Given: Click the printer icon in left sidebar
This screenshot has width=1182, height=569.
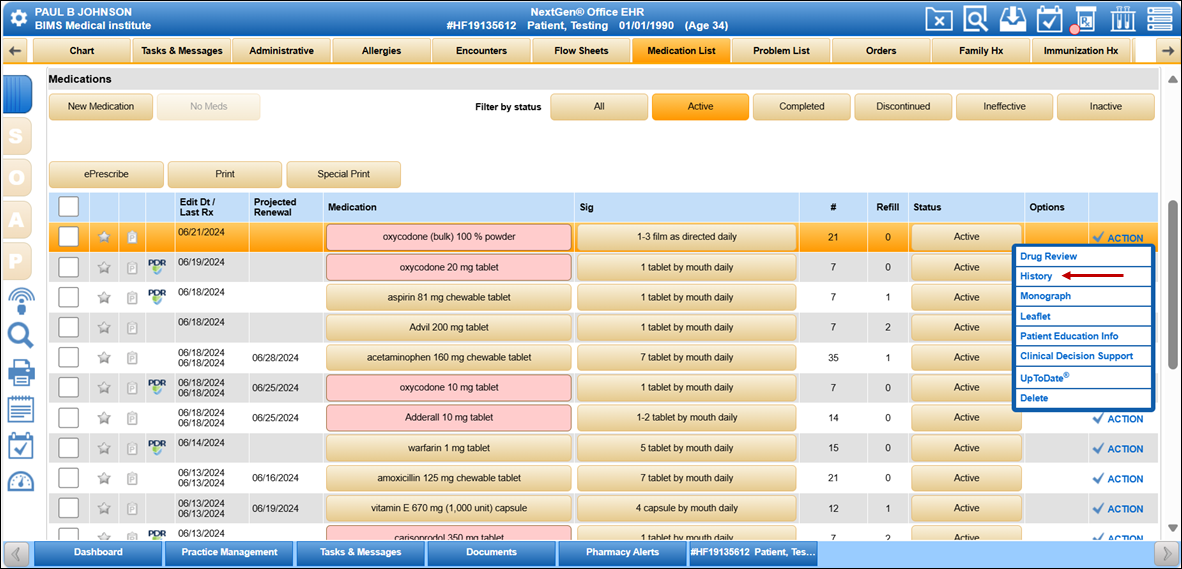Looking at the screenshot, I should tap(21, 373).
